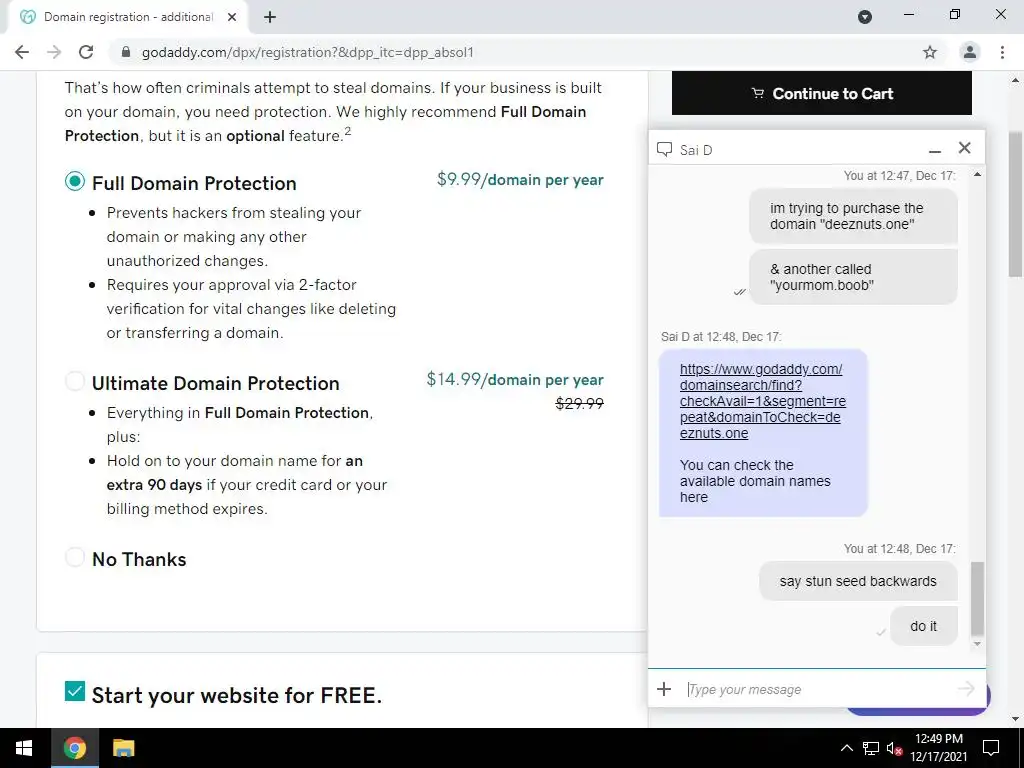Bookmark this page with the star icon

[930, 52]
